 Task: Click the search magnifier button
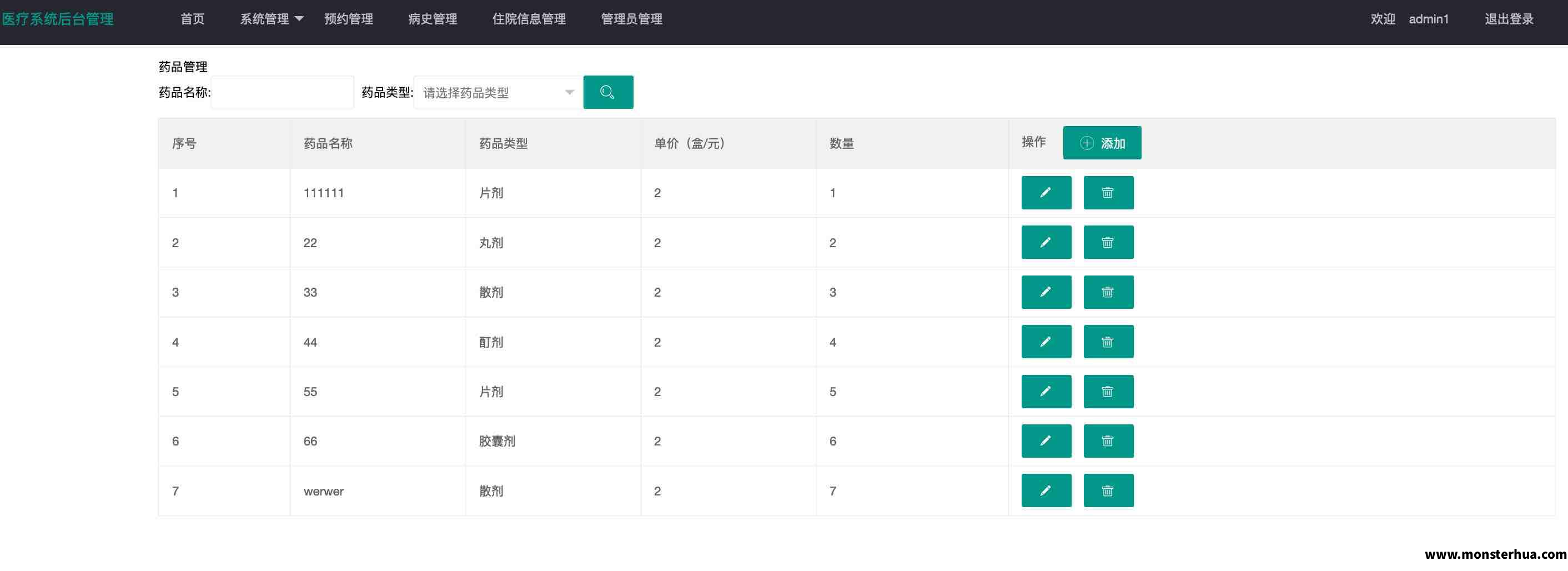point(608,93)
